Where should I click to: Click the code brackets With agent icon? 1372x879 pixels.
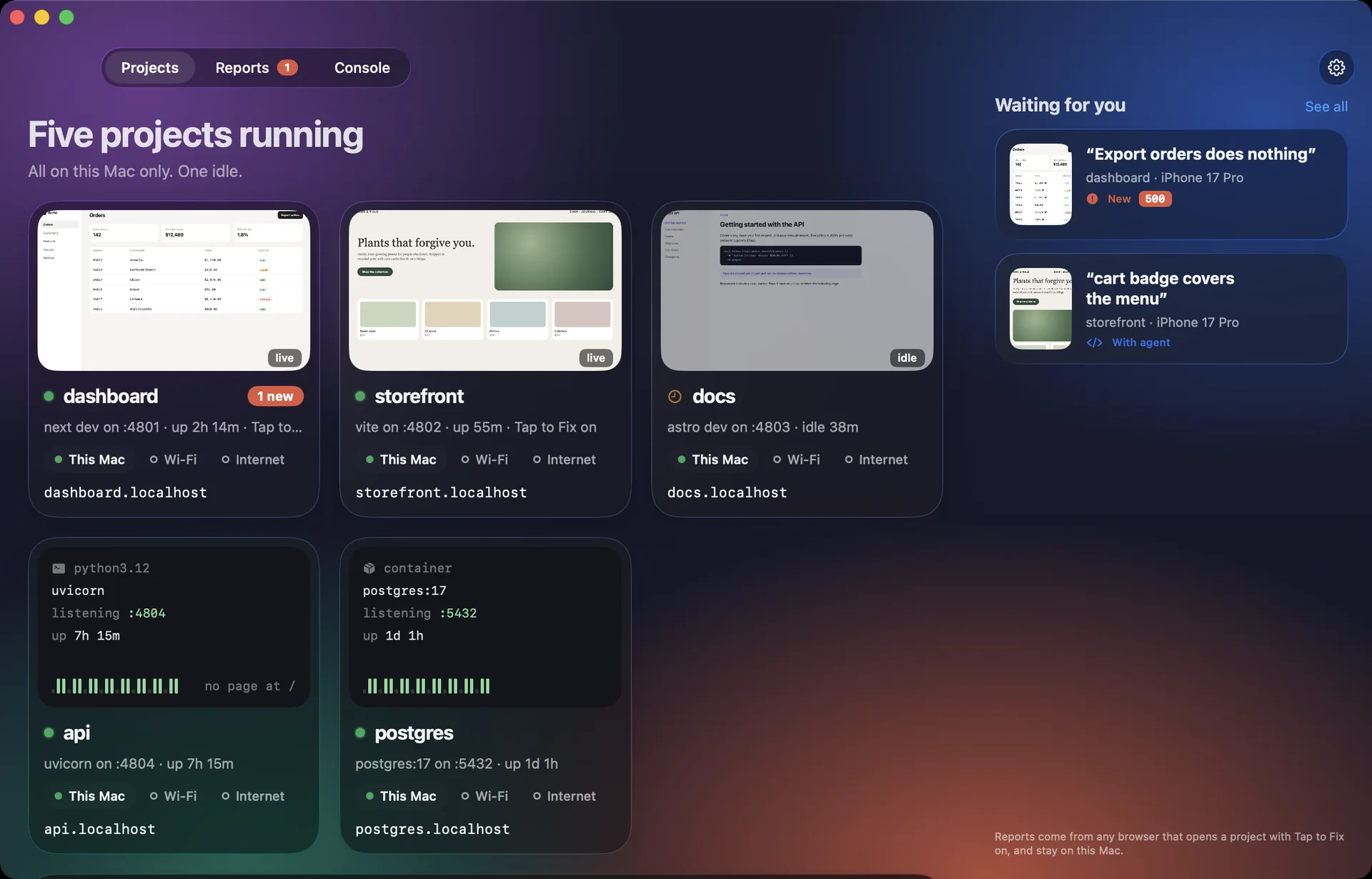click(x=1094, y=343)
